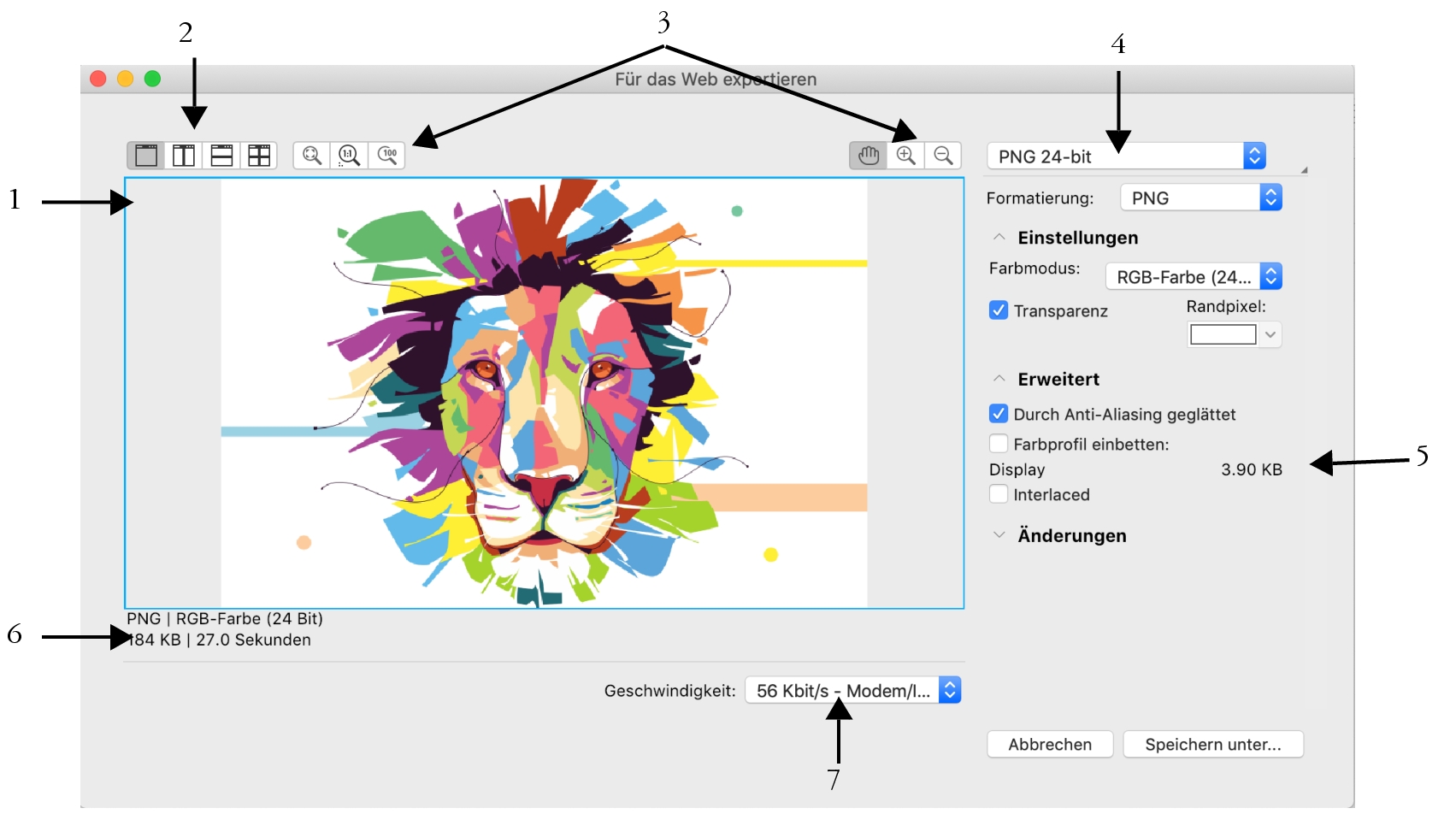The width and height of the screenshot is (1456, 820).
Task: Click the Randpixel white color swatch
Action: click(1223, 334)
